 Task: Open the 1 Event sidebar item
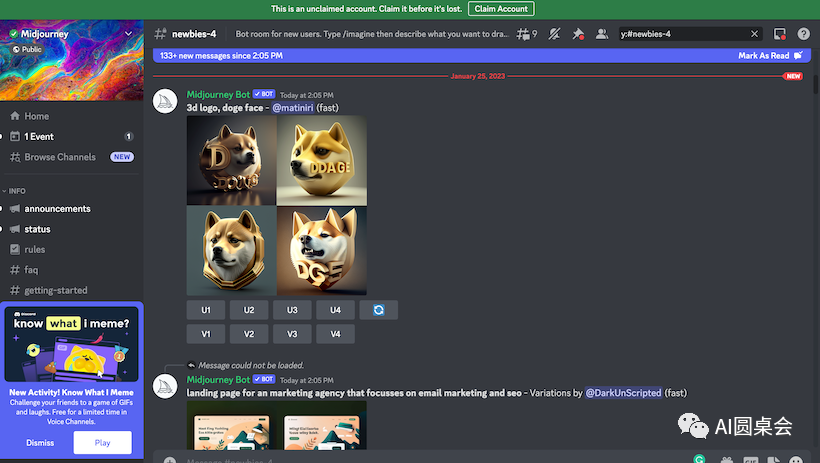coord(72,137)
